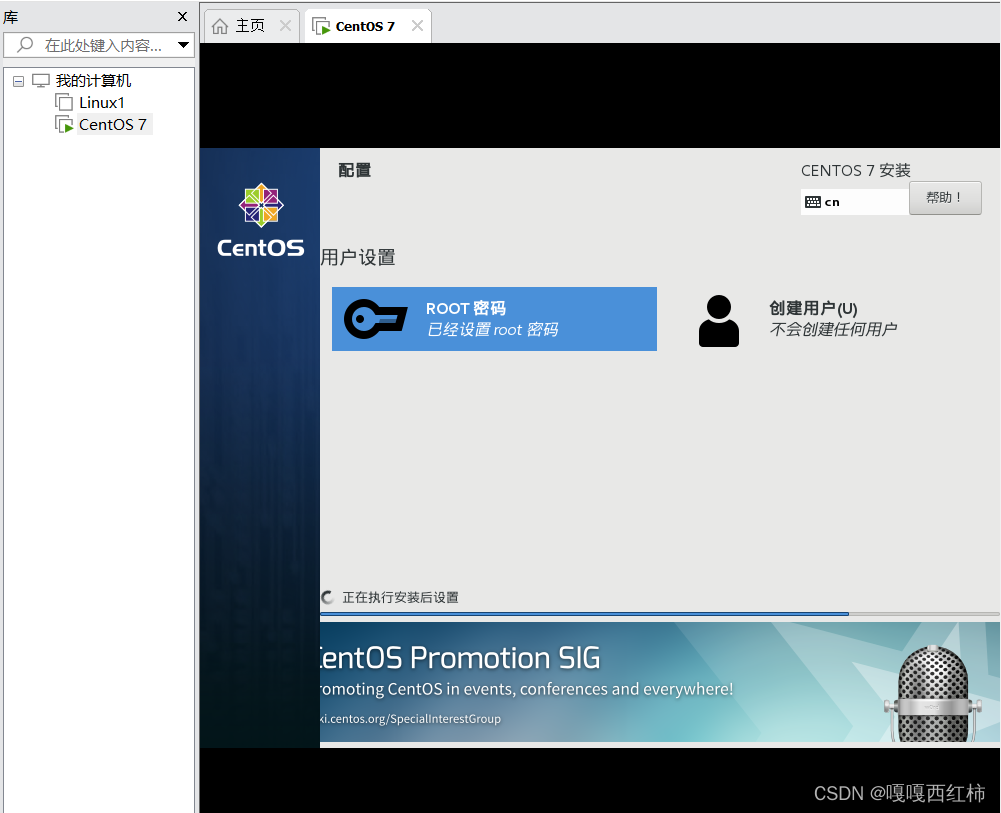The height and width of the screenshot is (813, 1001).
Task: Click the installation progress bar
Action: click(x=659, y=614)
